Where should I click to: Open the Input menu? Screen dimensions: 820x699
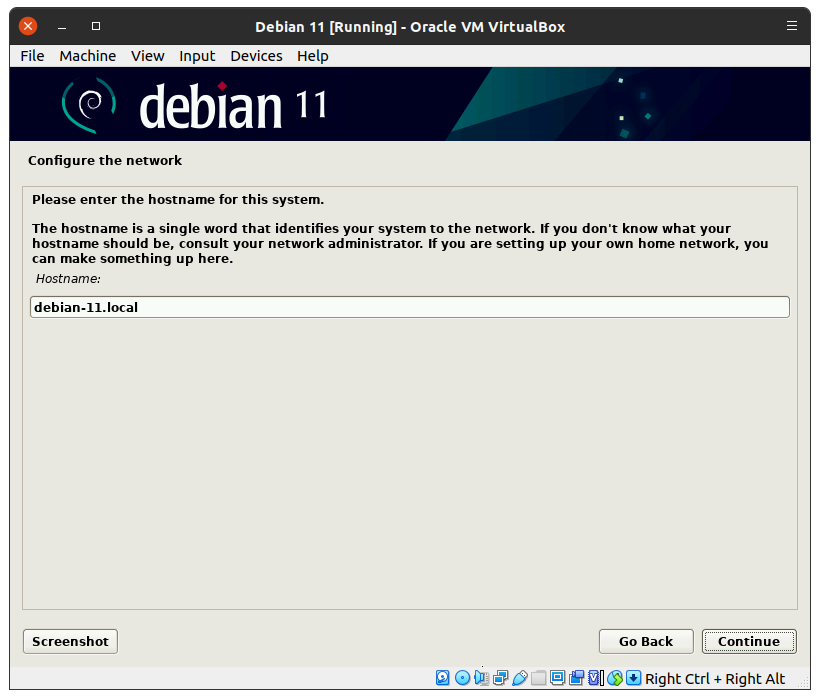tap(197, 56)
